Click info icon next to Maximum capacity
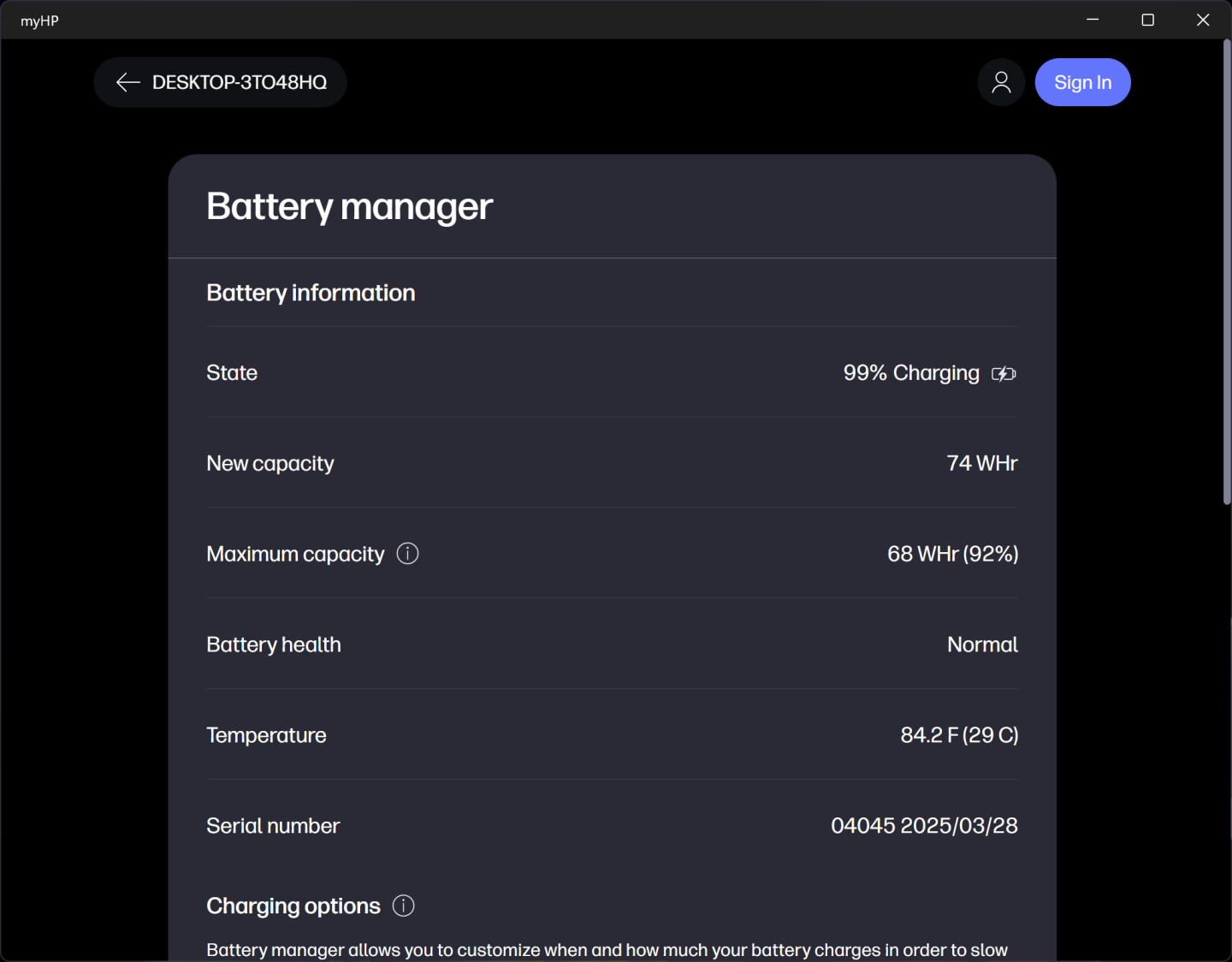The image size is (1232, 962). (x=408, y=554)
